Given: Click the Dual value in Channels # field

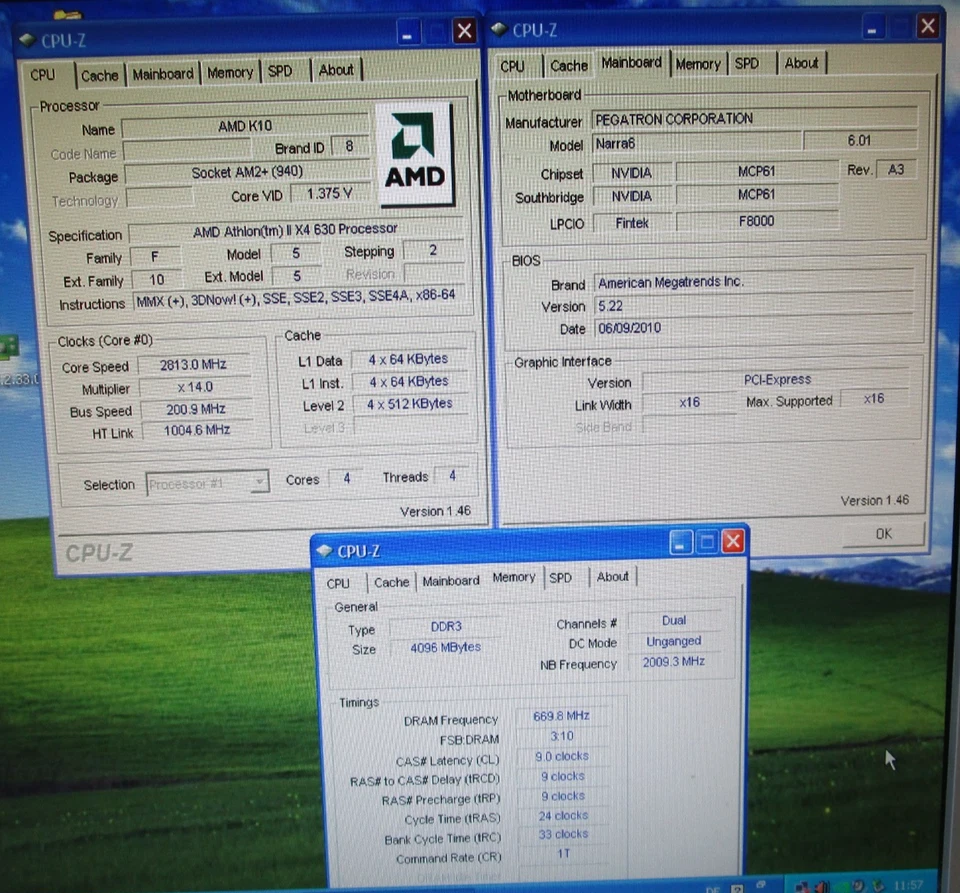Looking at the screenshot, I should click(x=673, y=620).
